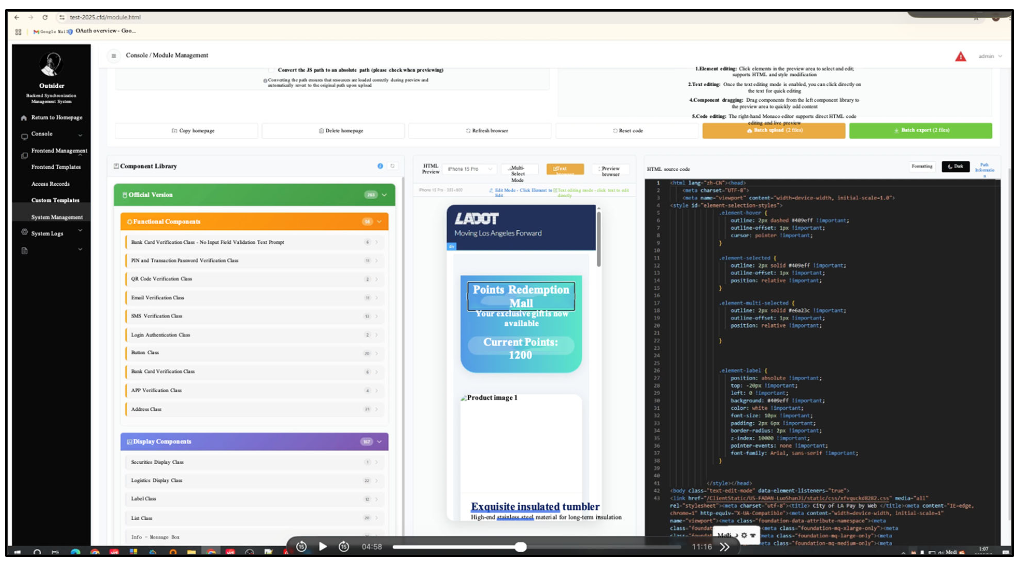Image resolution: width=1024 pixels, height=565 pixels.
Task: Click the Delete homepage button
Action: (333, 131)
